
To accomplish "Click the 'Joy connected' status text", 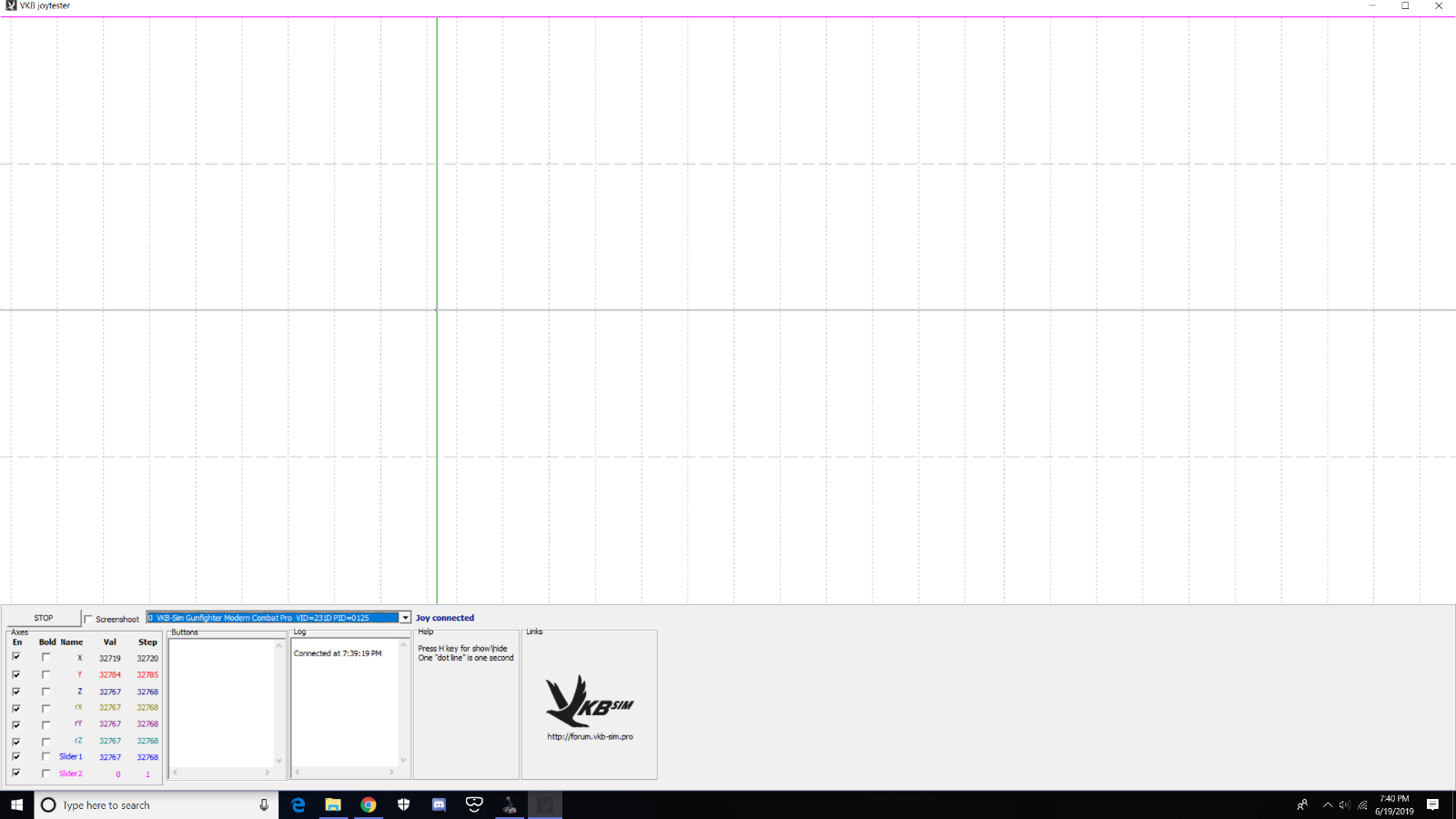I will coord(445,618).
